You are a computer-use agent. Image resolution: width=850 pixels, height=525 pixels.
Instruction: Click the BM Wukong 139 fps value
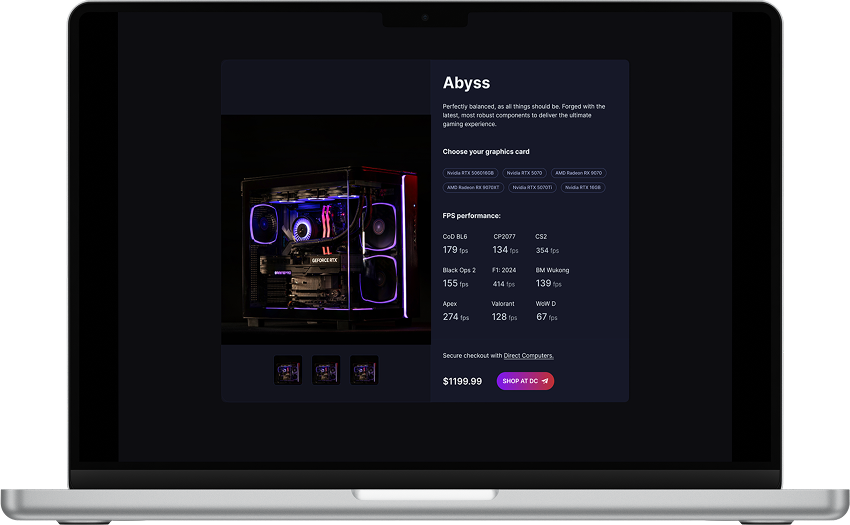point(549,284)
